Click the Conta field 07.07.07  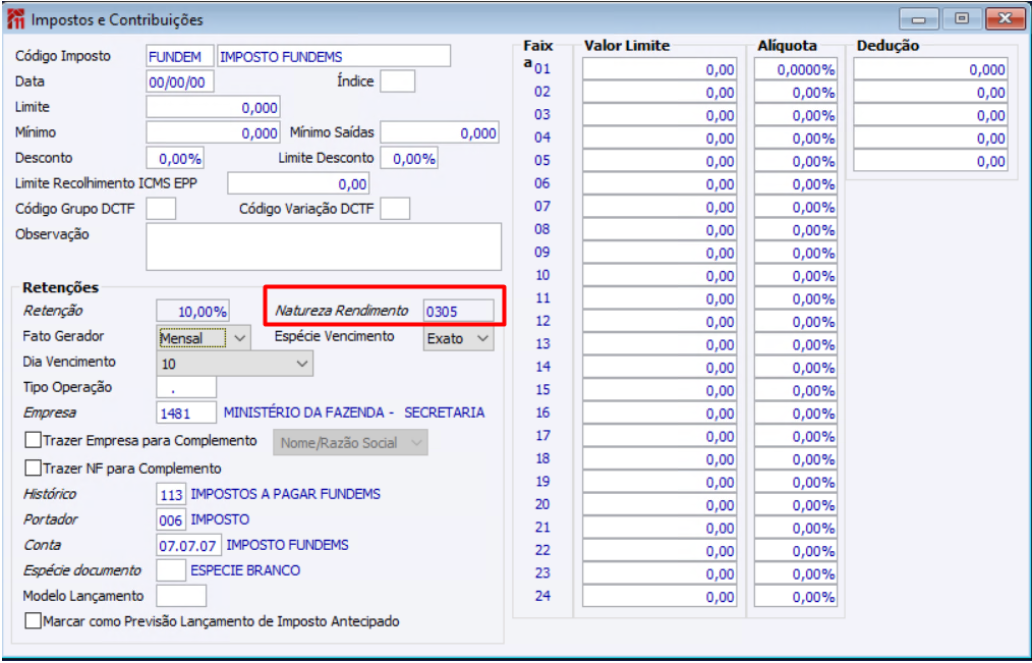tap(189, 545)
